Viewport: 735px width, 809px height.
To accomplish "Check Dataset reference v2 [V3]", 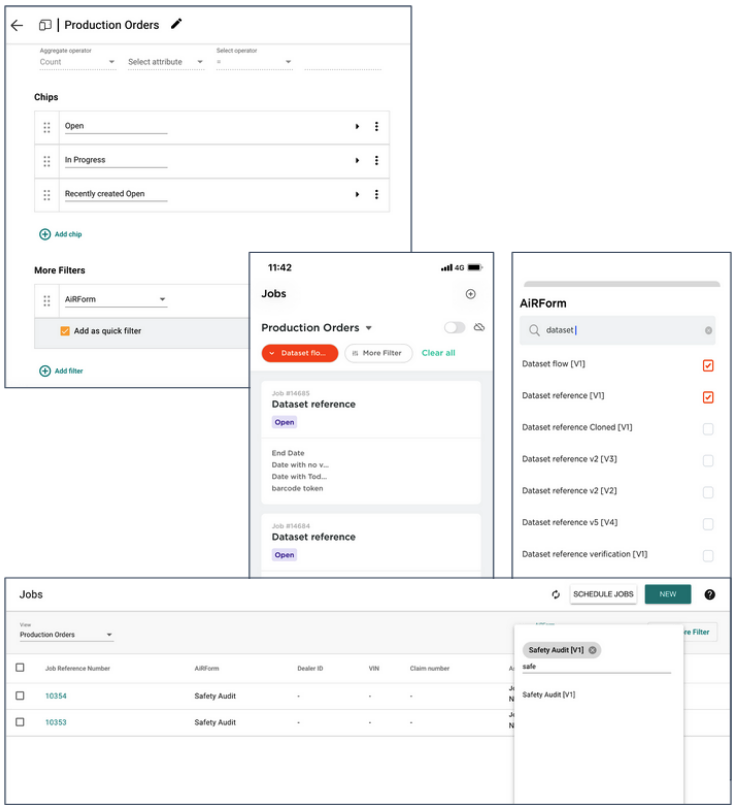I will point(708,461).
